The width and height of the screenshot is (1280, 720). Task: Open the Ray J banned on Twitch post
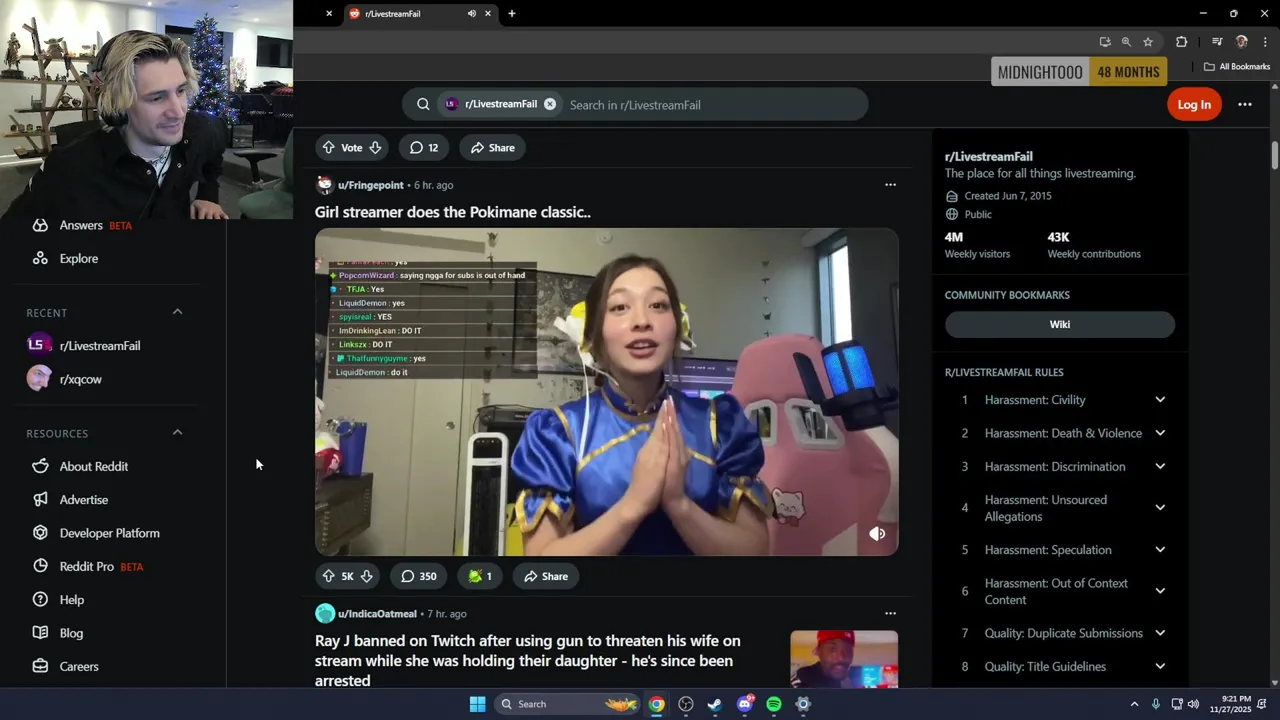[x=528, y=660]
